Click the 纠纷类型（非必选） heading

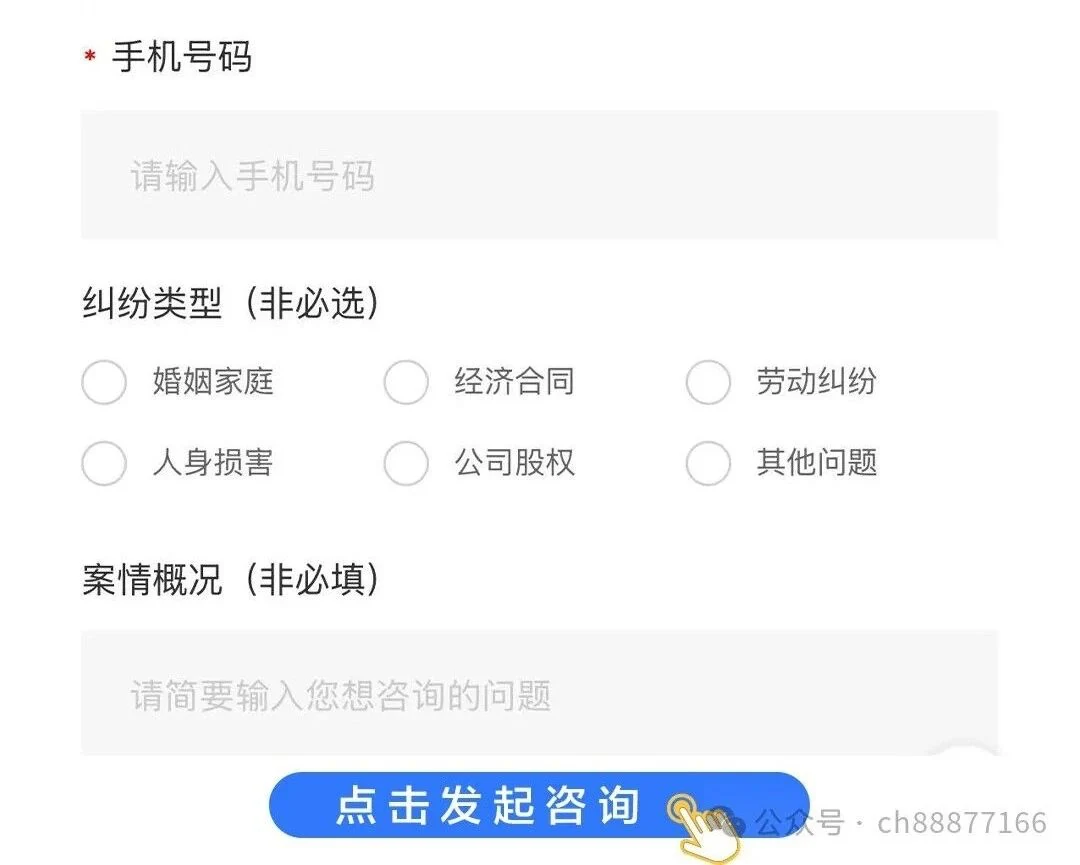coord(231,302)
